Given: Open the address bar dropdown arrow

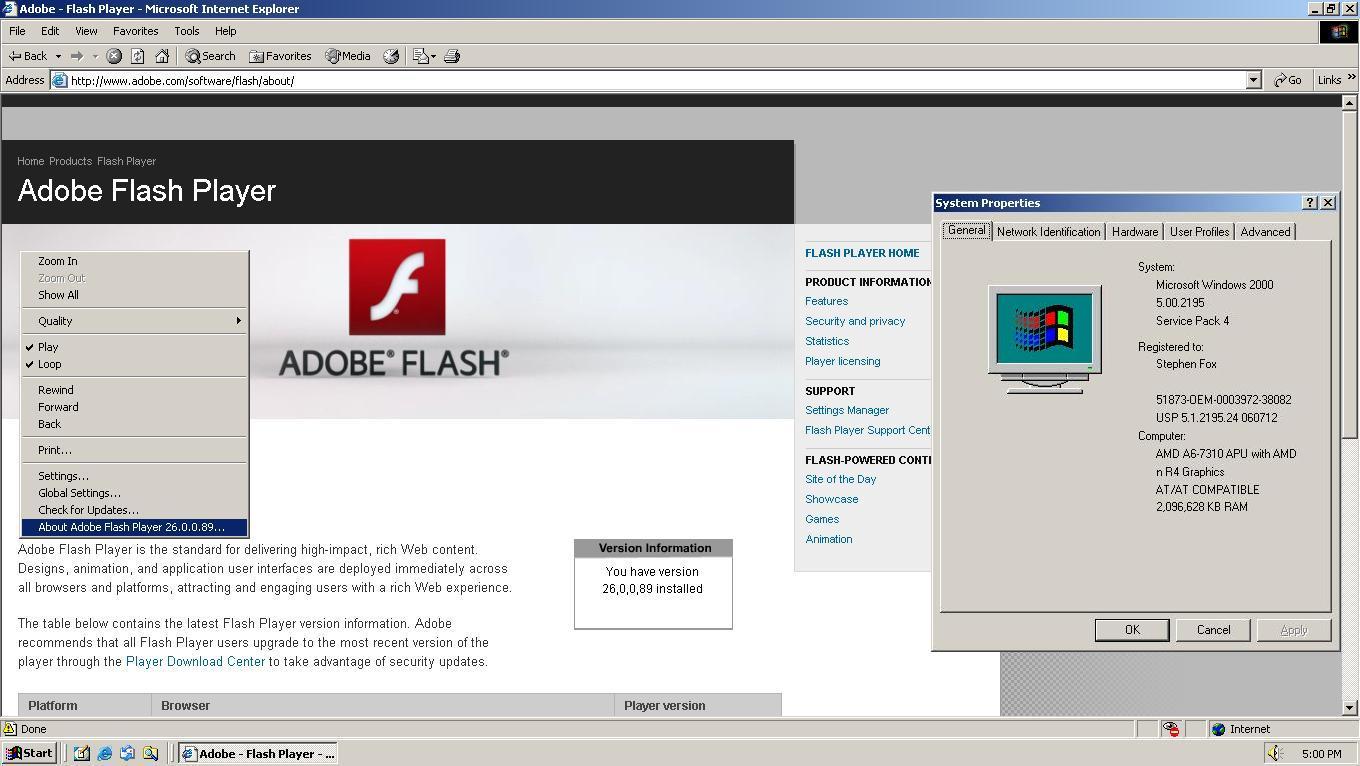Looking at the screenshot, I should (1253, 80).
